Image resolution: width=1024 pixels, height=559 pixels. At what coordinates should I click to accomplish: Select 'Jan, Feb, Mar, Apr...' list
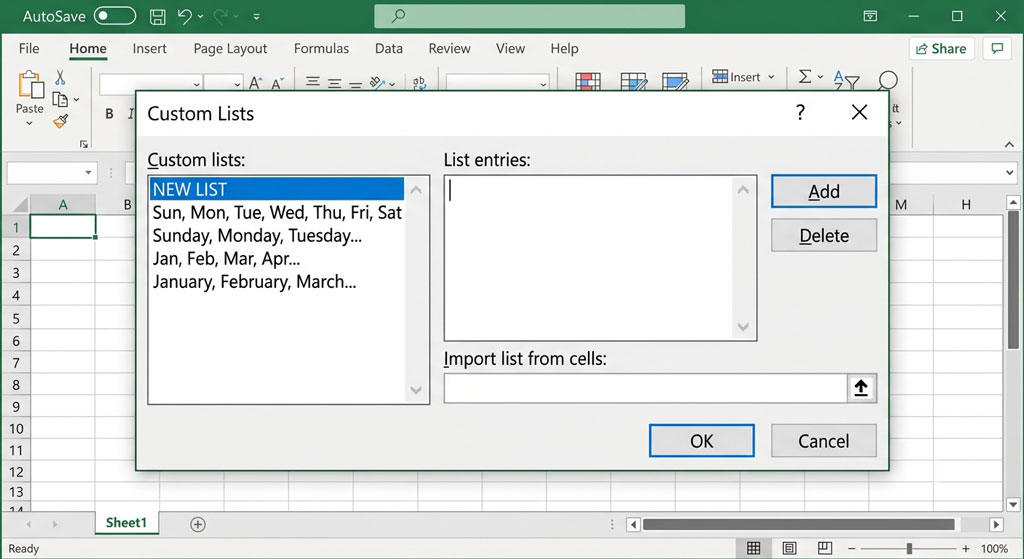[x=227, y=259]
